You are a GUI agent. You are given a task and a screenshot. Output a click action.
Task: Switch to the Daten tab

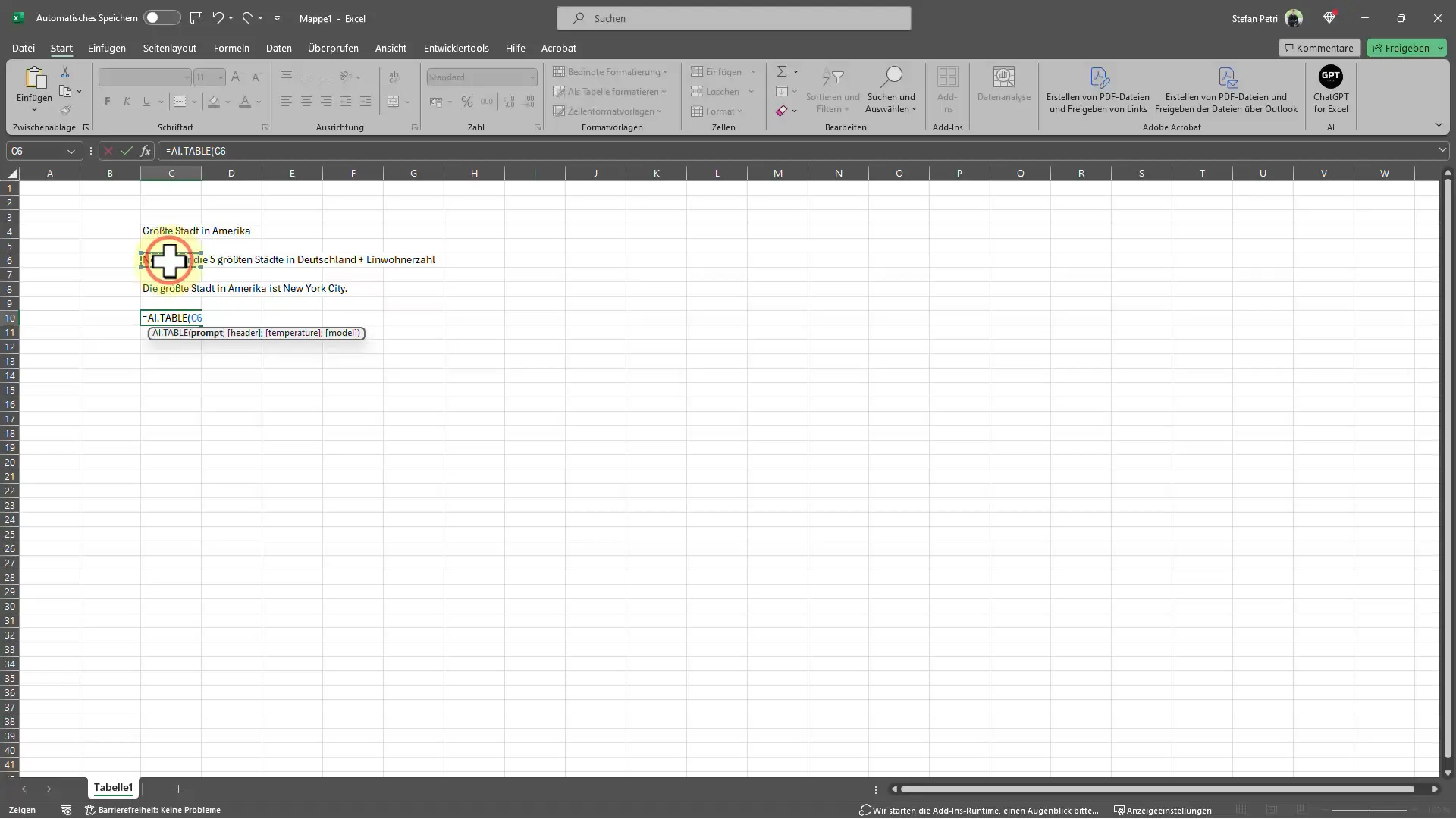pyautogui.click(x=278, y=48)
